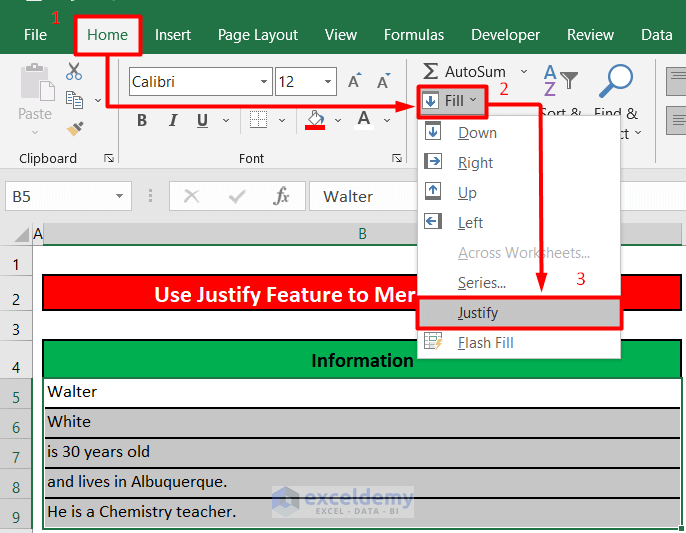Open Sort & Filter icon
Viewport: 686px width, 533px height.
(561, 81)
